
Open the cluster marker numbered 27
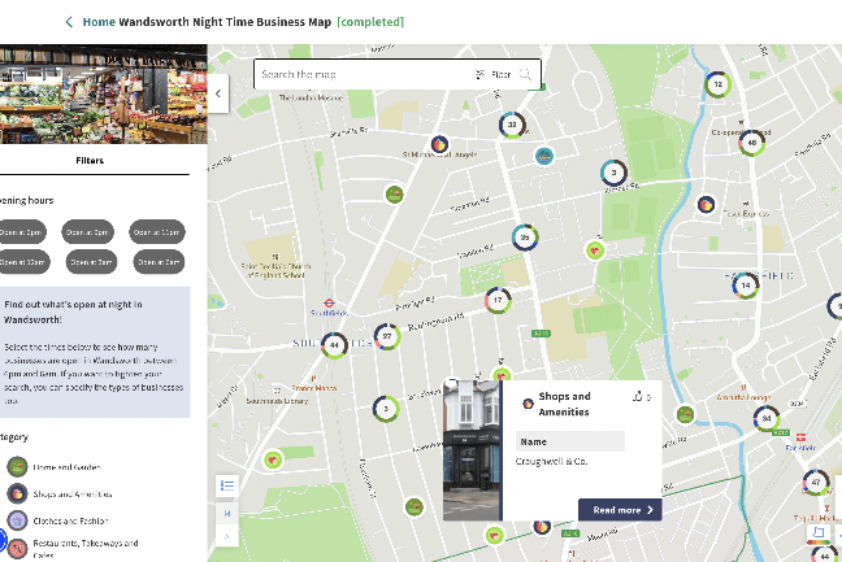coord(387,337)
